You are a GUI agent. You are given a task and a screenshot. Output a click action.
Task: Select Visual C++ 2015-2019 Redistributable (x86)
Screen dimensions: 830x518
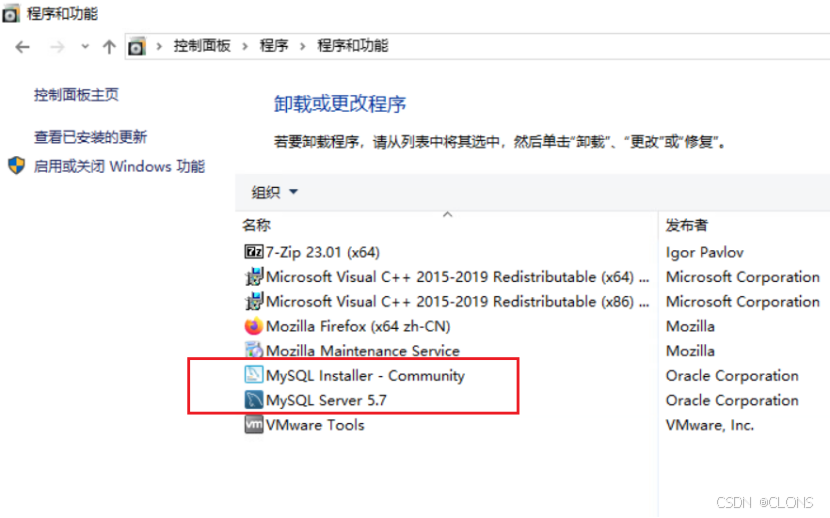point(457,302)
